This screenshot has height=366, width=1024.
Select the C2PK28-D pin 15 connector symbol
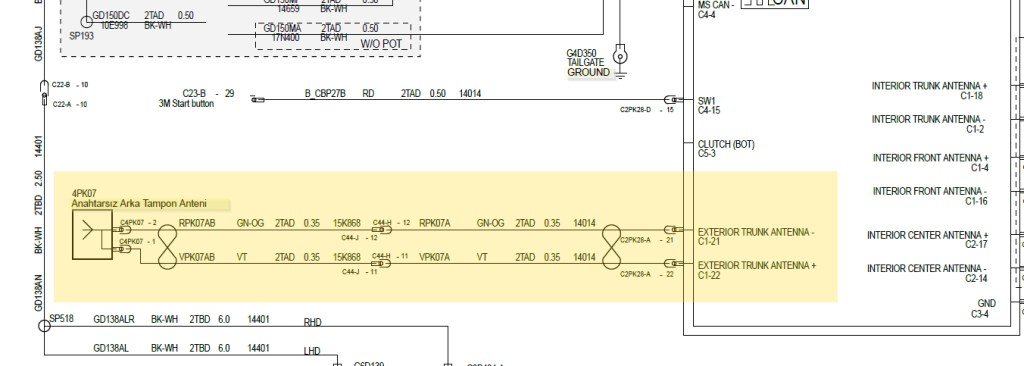(673, 100)
